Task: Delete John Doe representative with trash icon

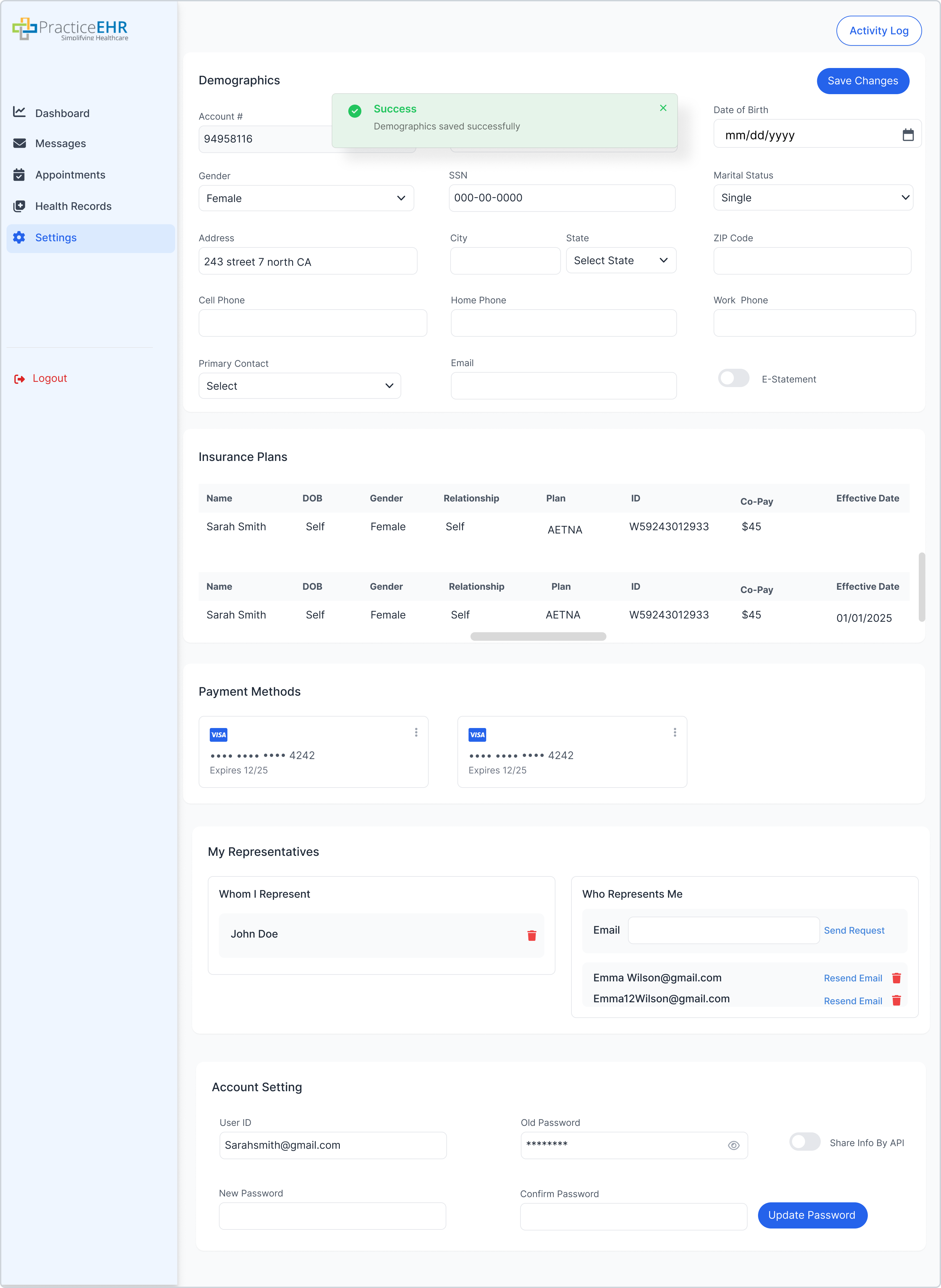Action: (x=532, y=935)
